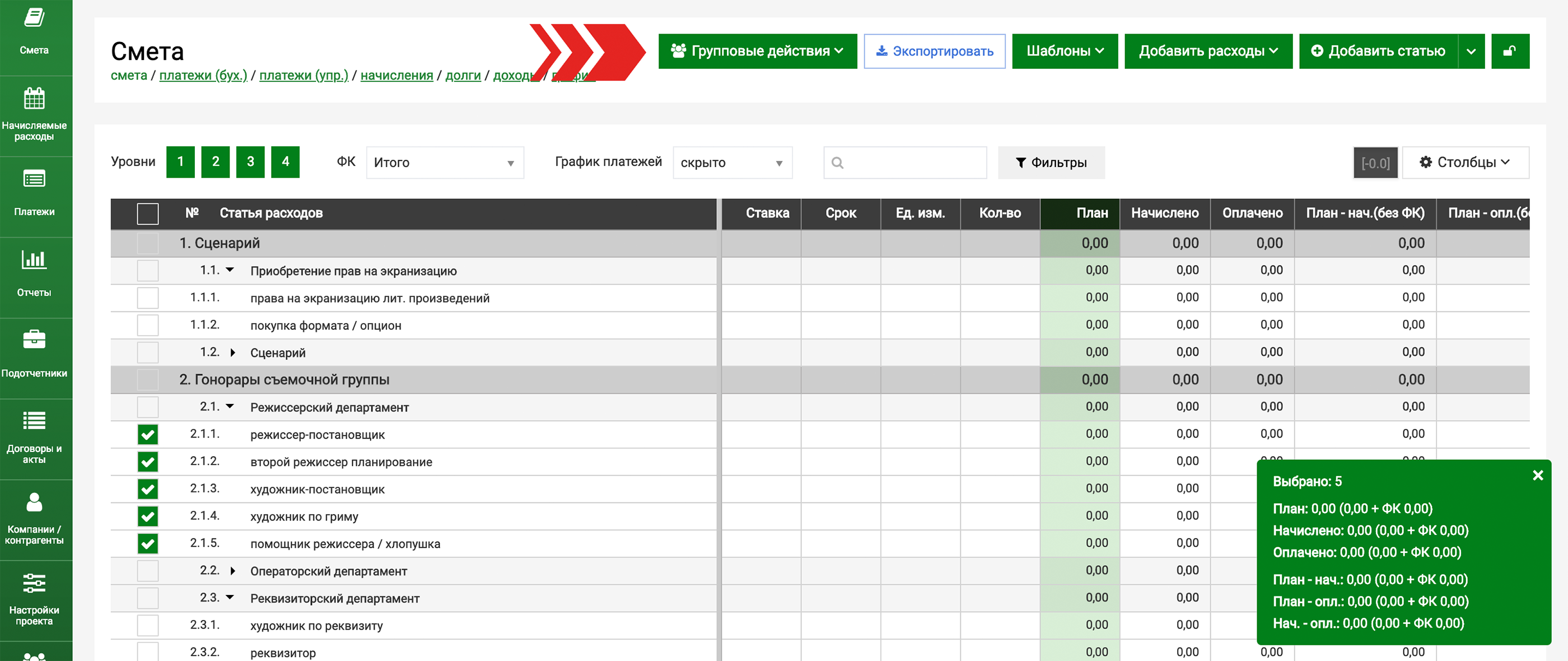Click the Срок column header
The image size is (1568, 661).
(x=841, y=213)
